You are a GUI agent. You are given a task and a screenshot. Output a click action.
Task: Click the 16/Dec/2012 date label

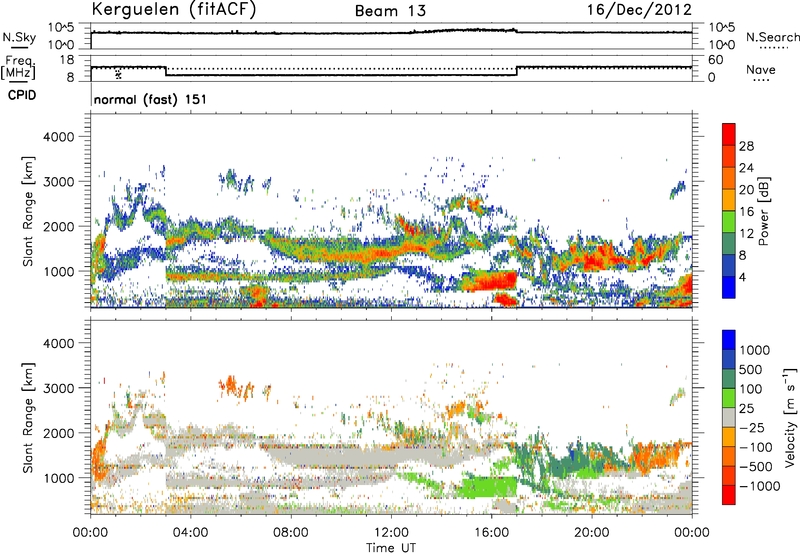639,9
